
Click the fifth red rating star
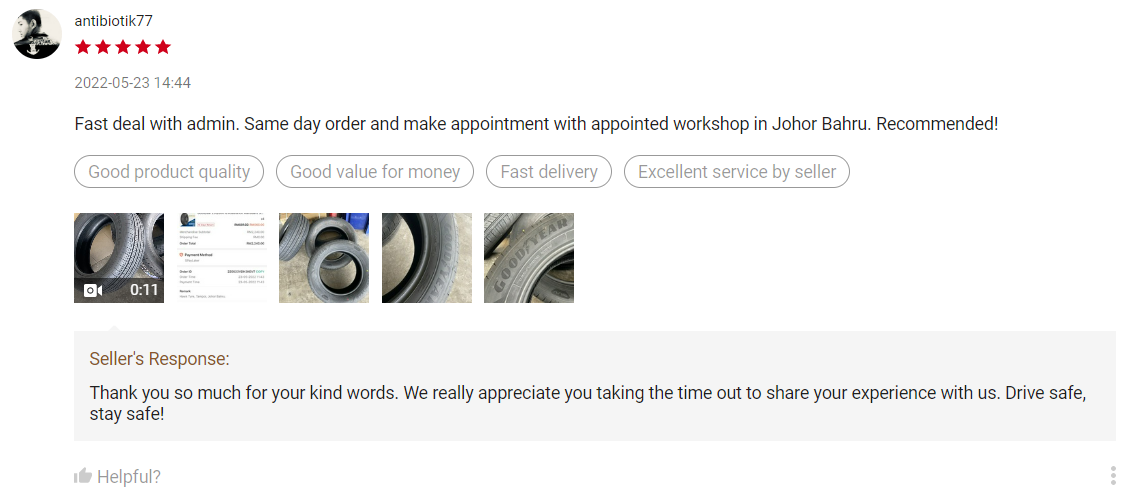click(x=163, y=47)
